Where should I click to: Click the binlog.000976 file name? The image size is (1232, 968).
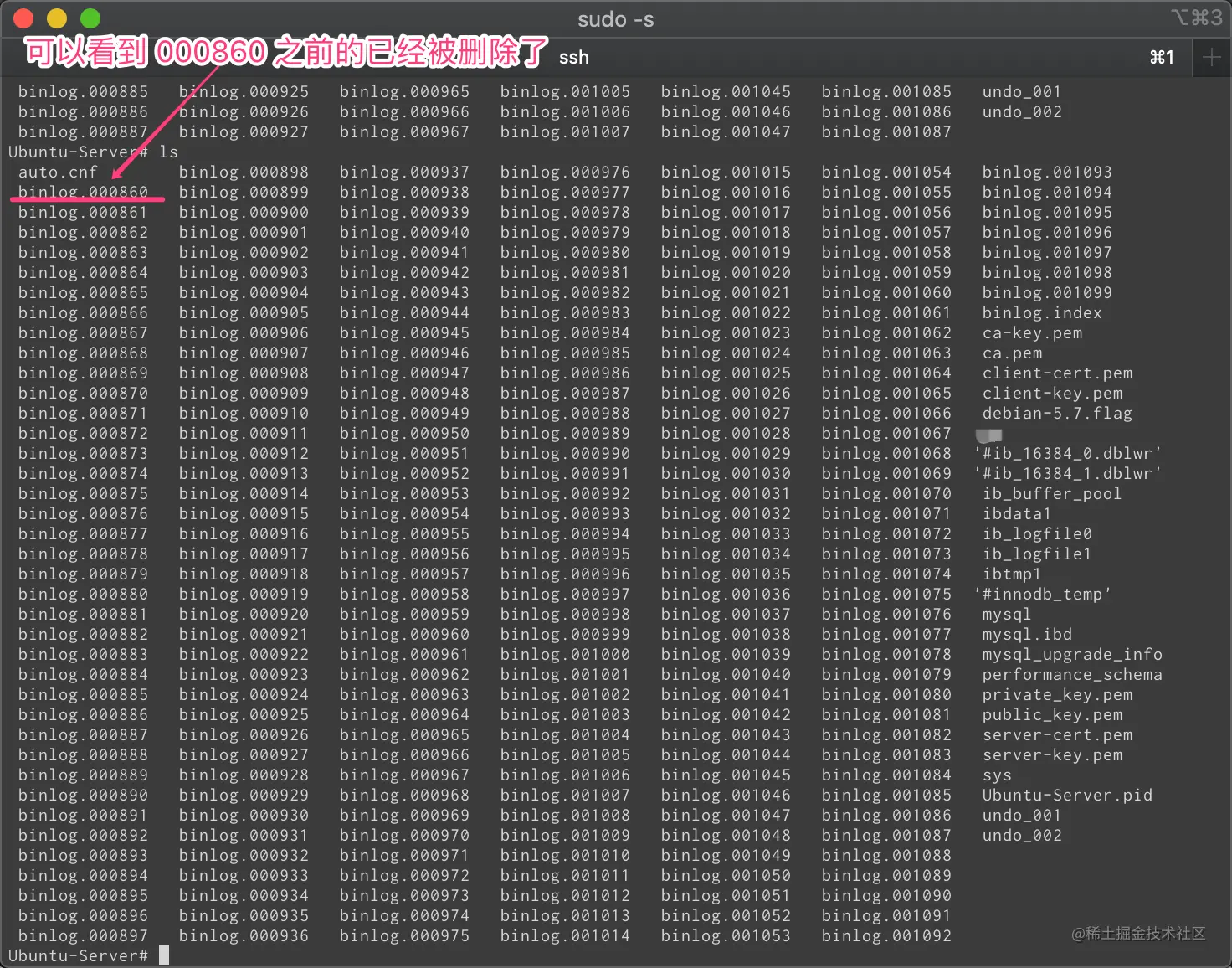(x=565, y=172)
